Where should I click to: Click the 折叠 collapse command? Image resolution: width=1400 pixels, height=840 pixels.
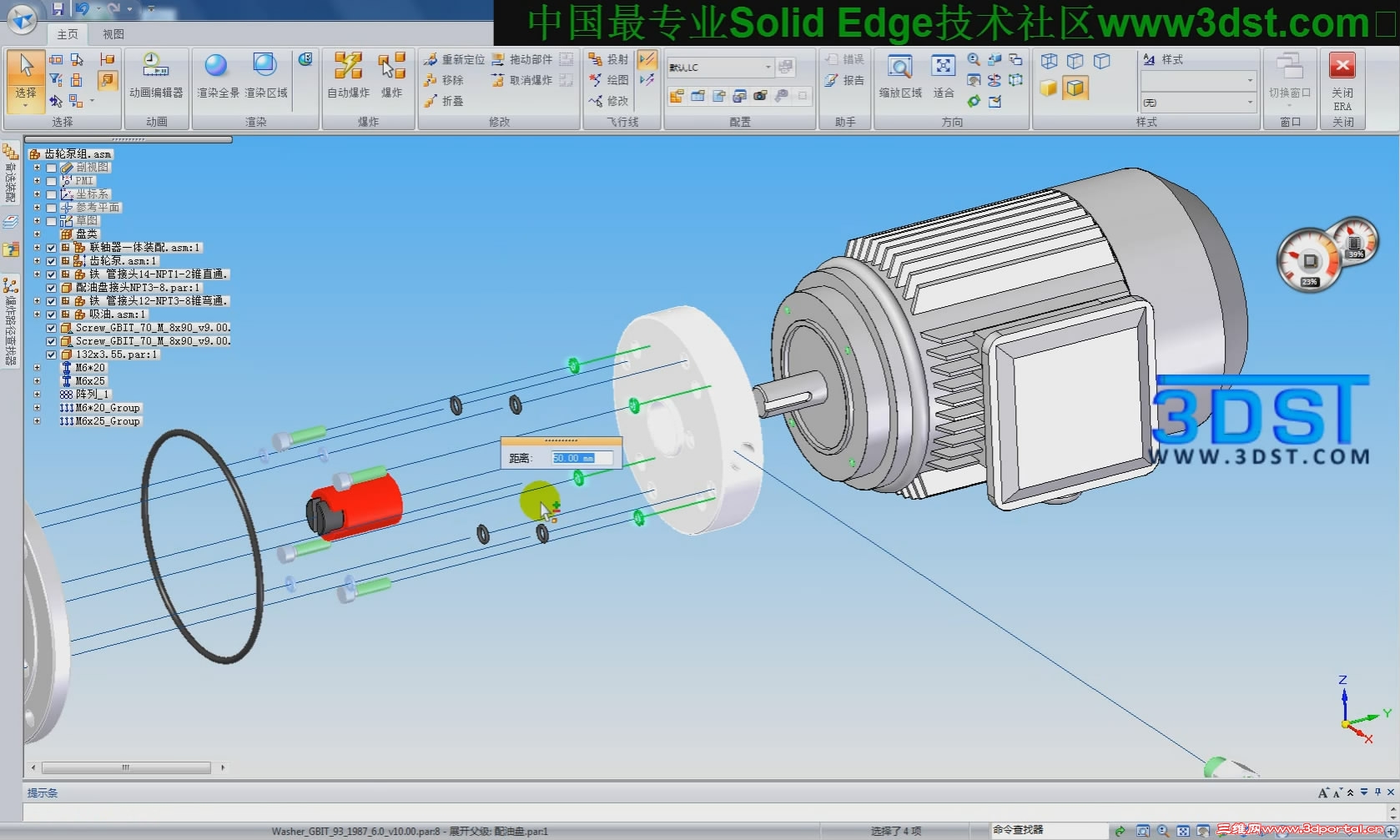pyautogui.click(x=444, y=101)
